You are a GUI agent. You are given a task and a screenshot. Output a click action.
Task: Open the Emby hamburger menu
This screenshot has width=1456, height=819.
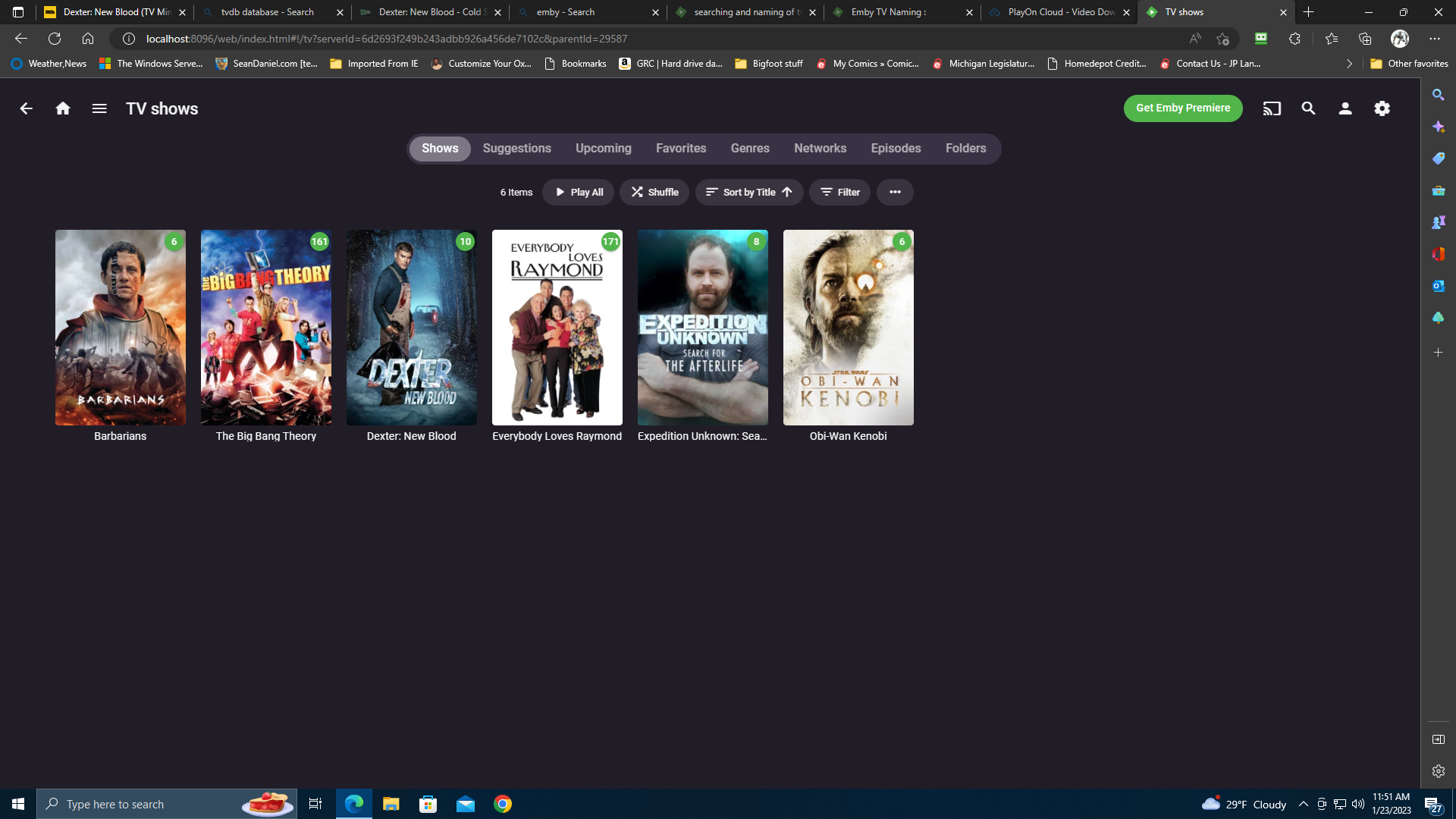coord(99,108)
